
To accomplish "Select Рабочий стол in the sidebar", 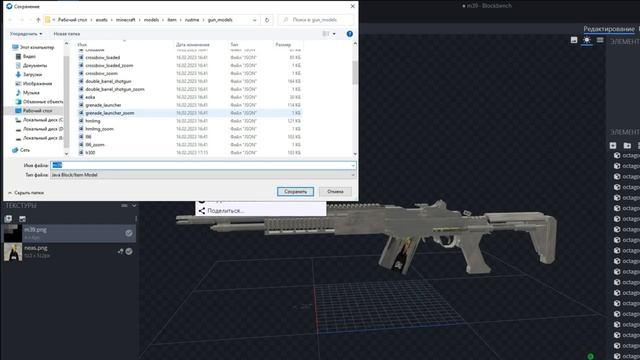I will click(33, 111).
